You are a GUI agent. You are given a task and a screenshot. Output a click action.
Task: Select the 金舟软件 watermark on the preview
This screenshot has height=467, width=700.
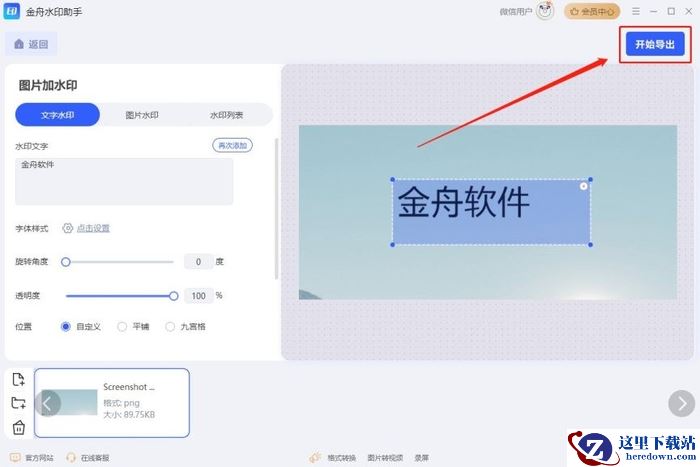tap(492, 212)
